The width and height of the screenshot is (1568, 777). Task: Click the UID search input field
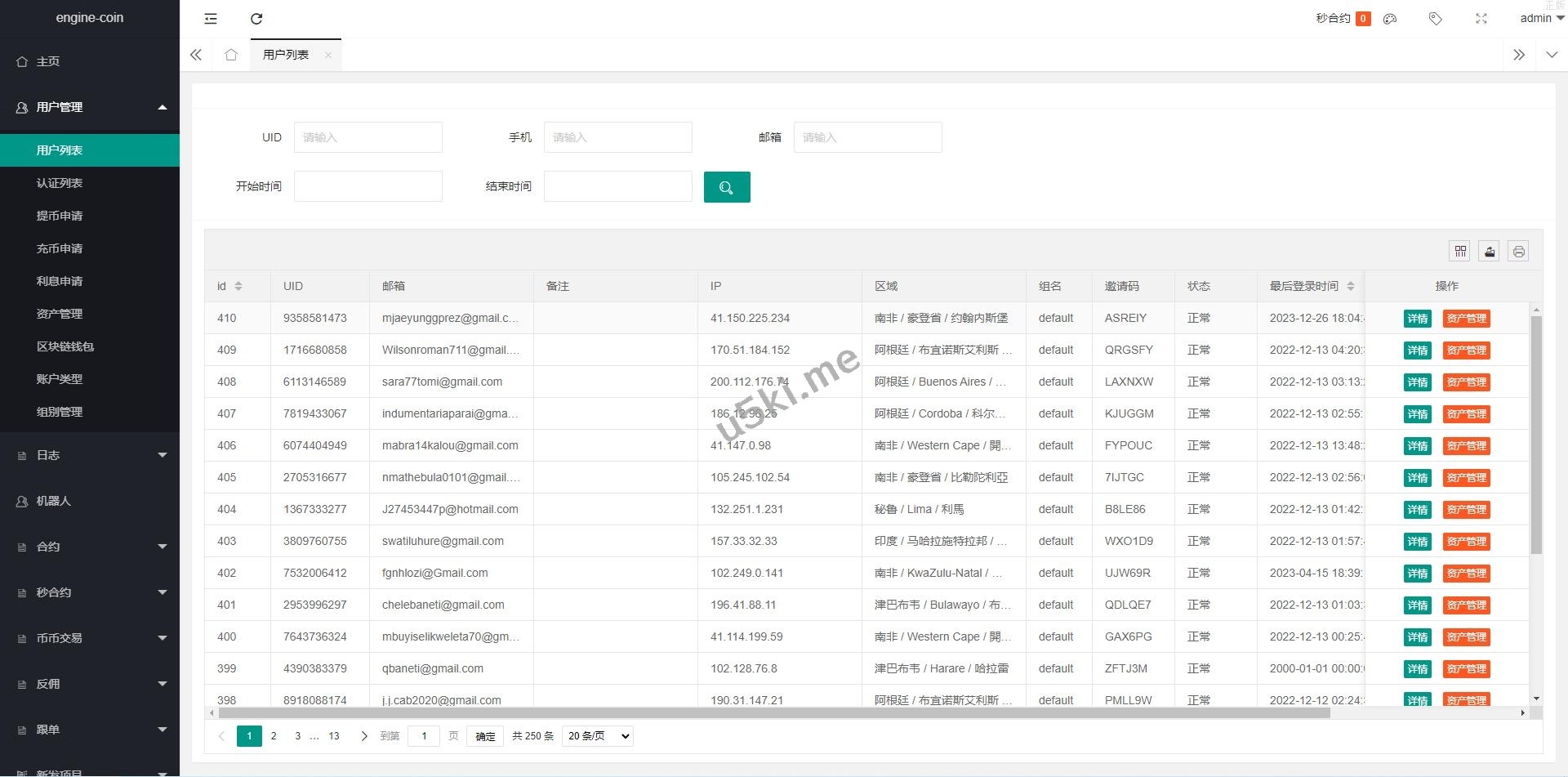[367, 137]
